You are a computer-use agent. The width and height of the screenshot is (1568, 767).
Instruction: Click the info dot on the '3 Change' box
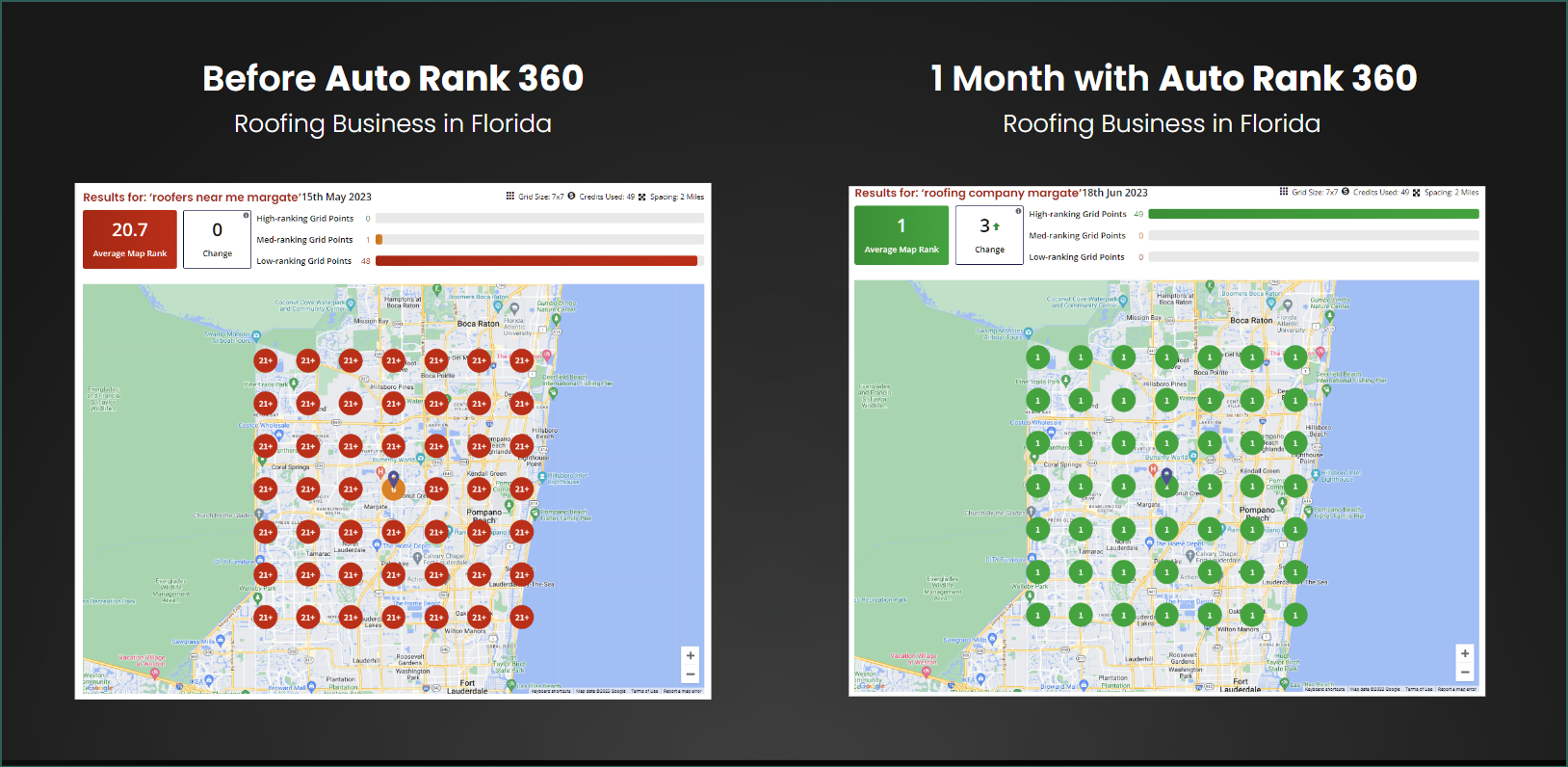tap(1019, 211)
